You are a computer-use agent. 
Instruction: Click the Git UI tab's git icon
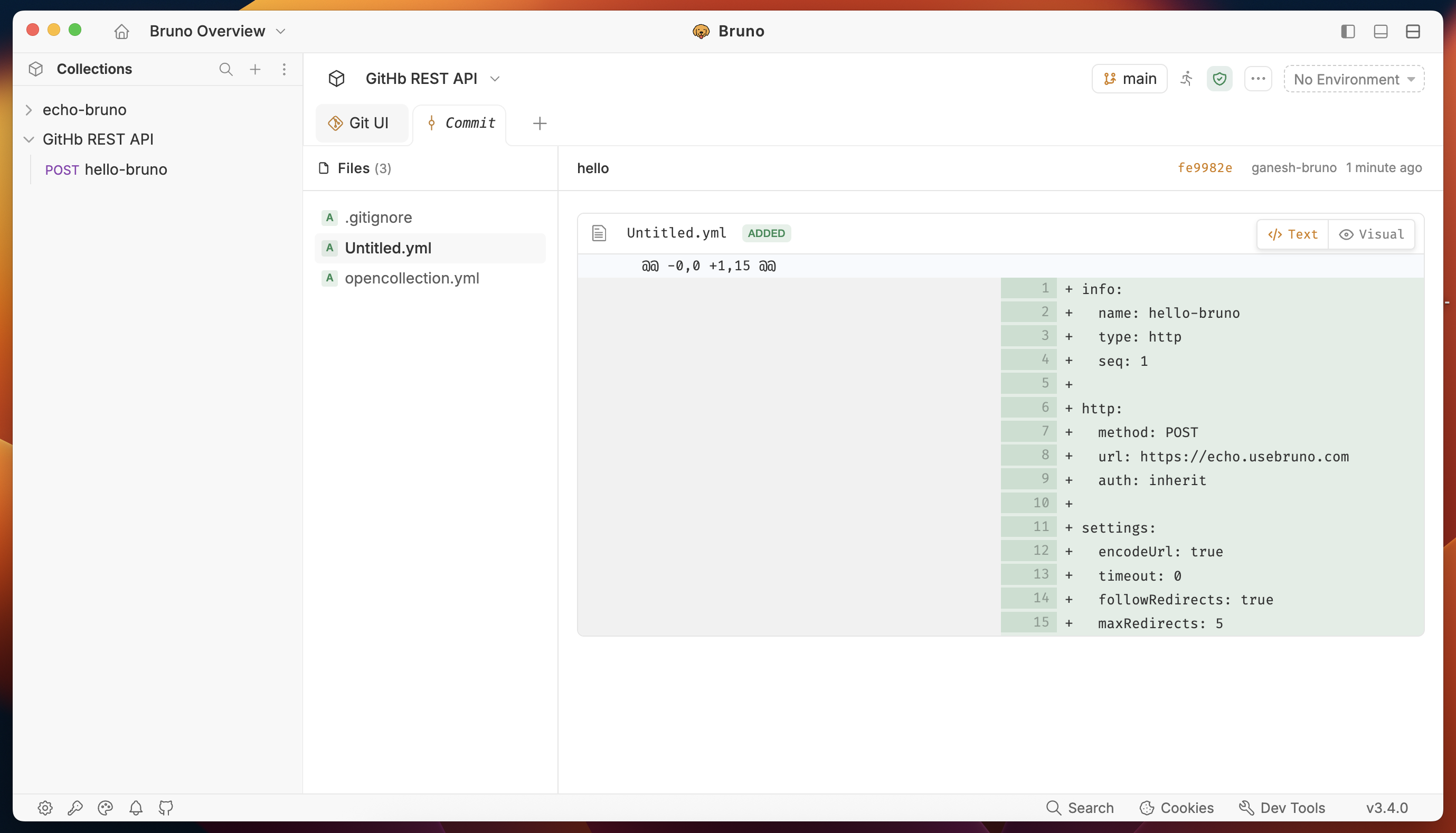(335, 123)
